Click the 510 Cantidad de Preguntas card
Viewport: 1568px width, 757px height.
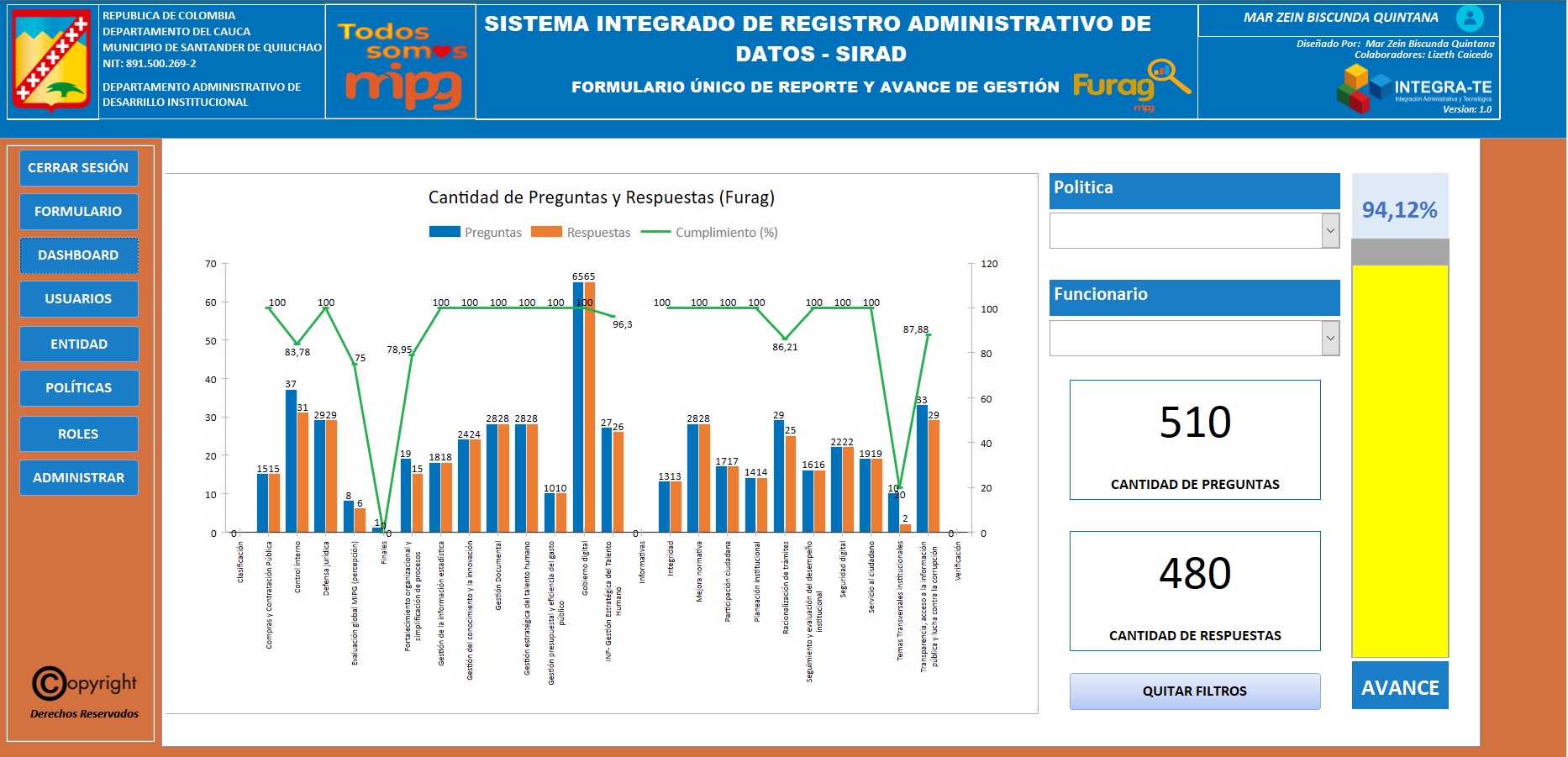(x=1195, y=440)
